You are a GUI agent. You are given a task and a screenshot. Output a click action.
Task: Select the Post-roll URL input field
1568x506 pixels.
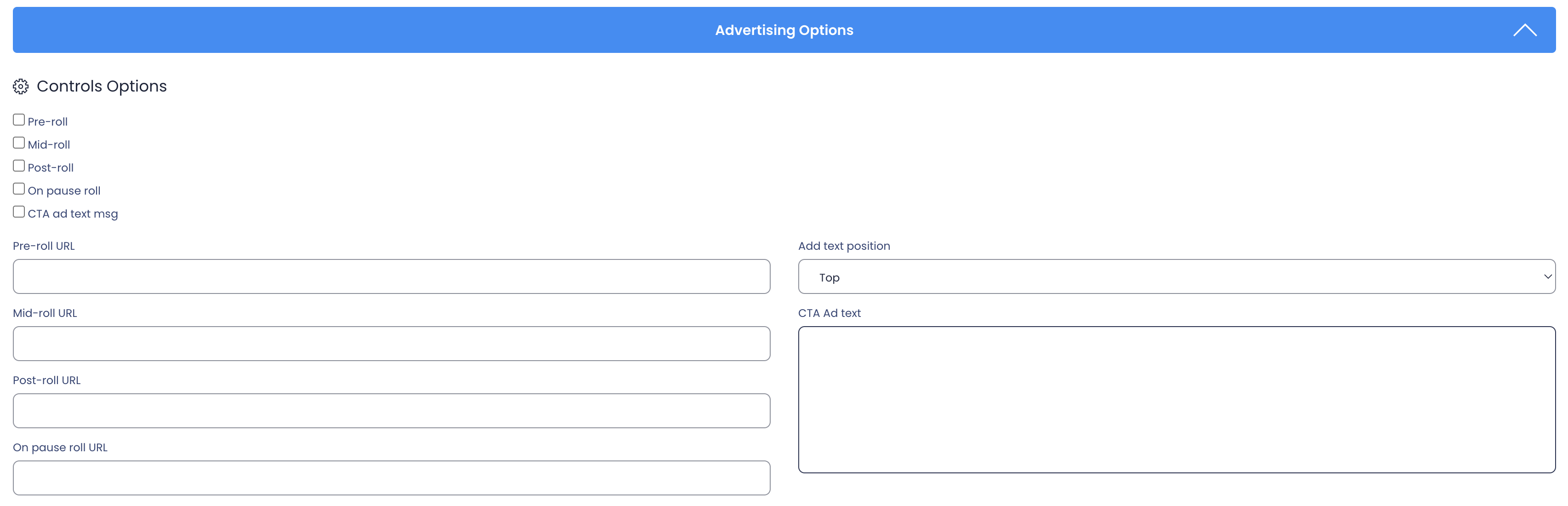pos(391,411)
